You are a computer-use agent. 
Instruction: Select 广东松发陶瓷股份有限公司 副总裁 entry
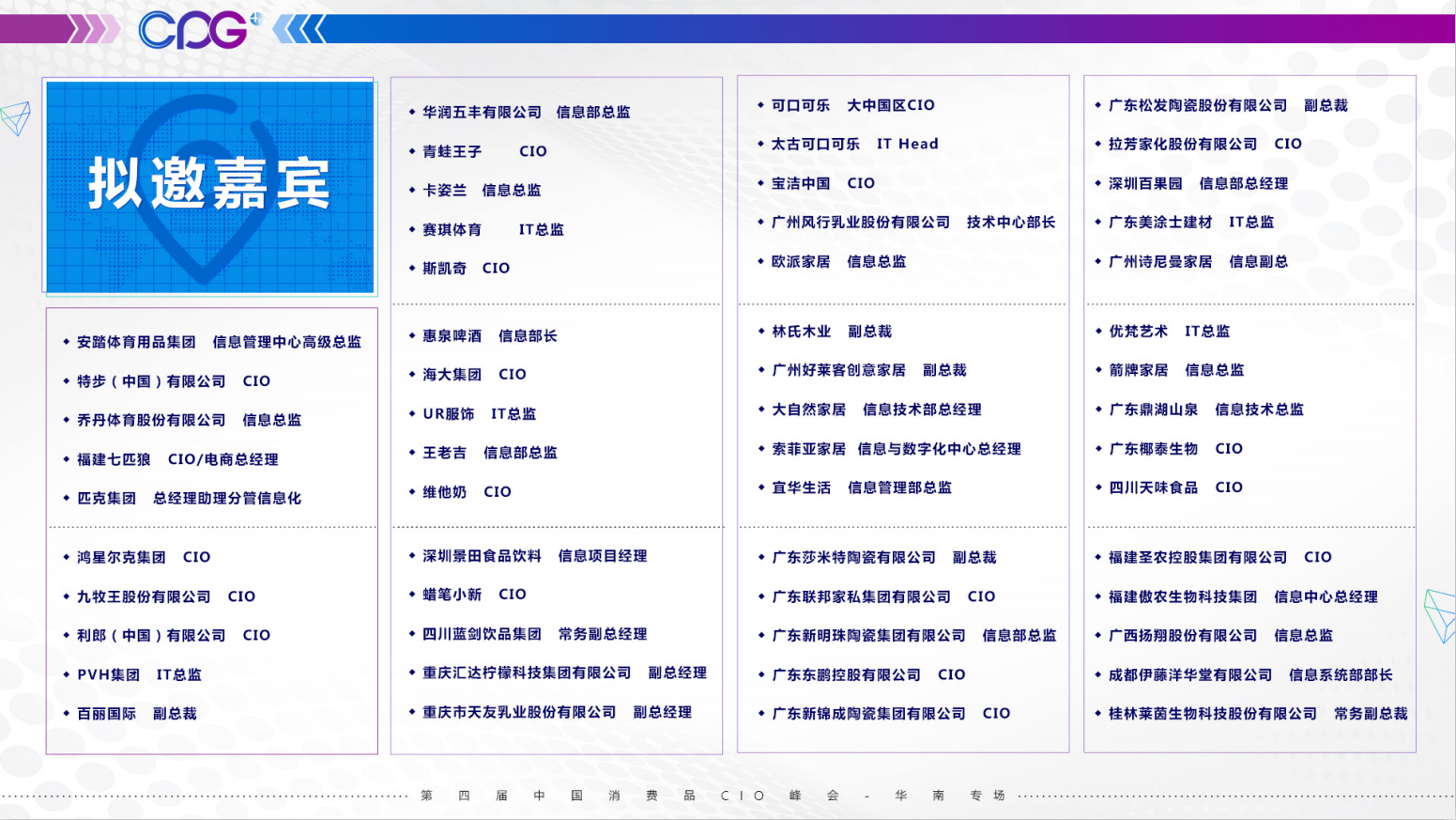pos(1228,105)
